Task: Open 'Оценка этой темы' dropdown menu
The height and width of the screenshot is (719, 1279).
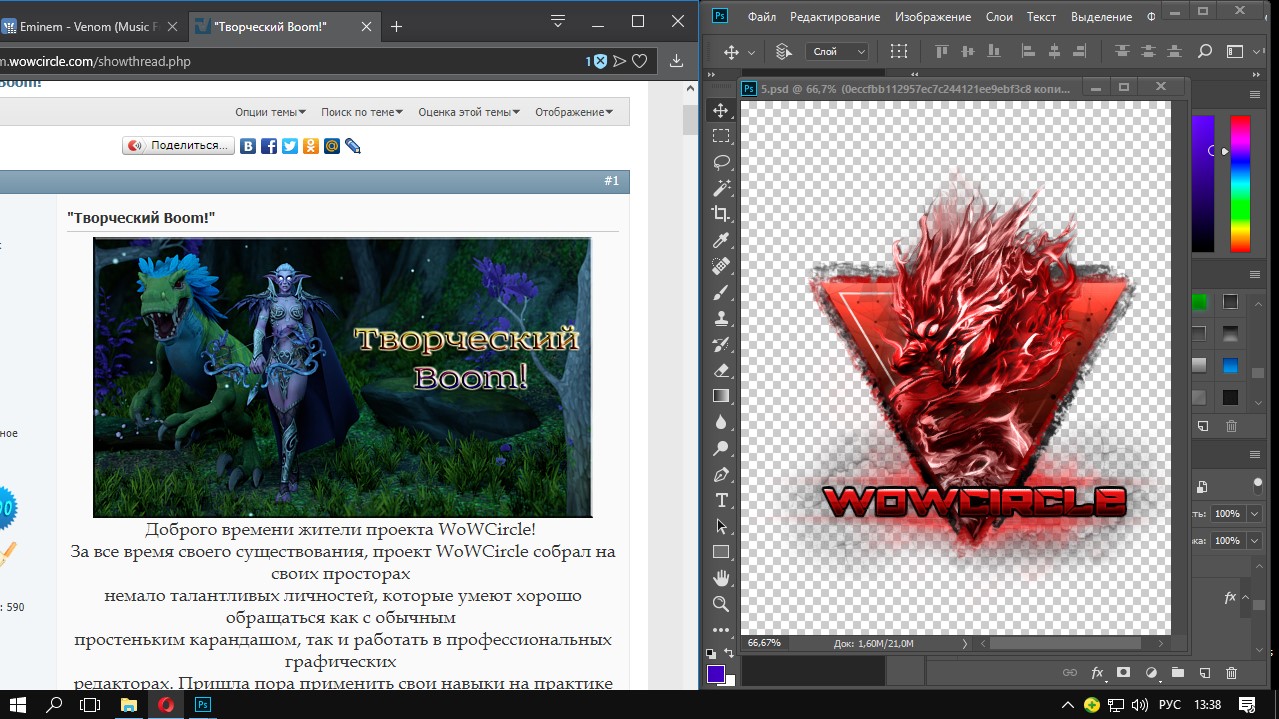Action: coord(468,112)
